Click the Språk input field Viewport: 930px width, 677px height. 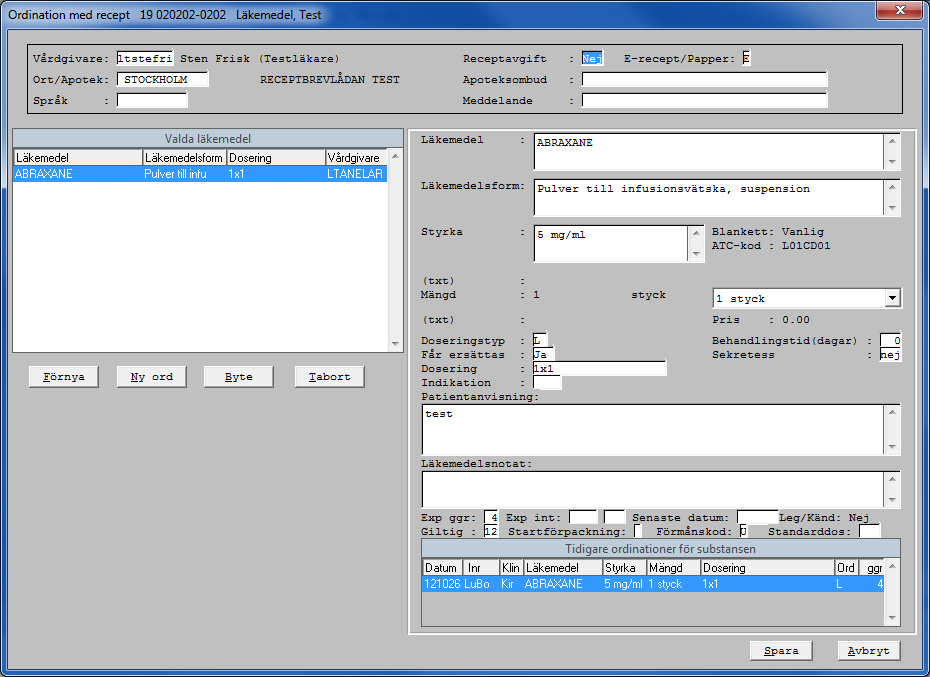(152, 101)
